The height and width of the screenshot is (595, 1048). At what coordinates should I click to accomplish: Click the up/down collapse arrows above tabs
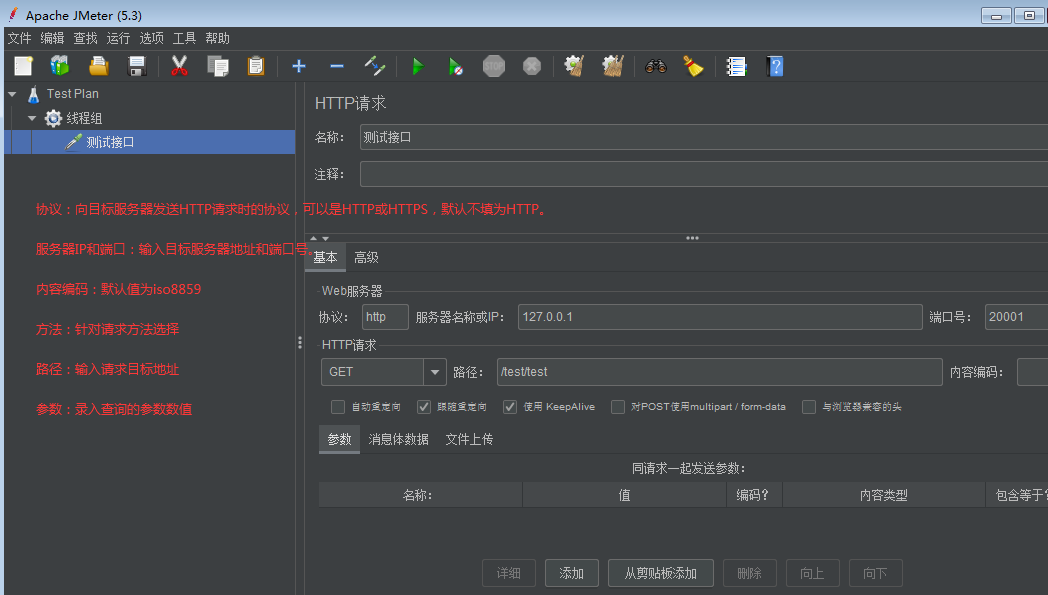pos(319,238)
